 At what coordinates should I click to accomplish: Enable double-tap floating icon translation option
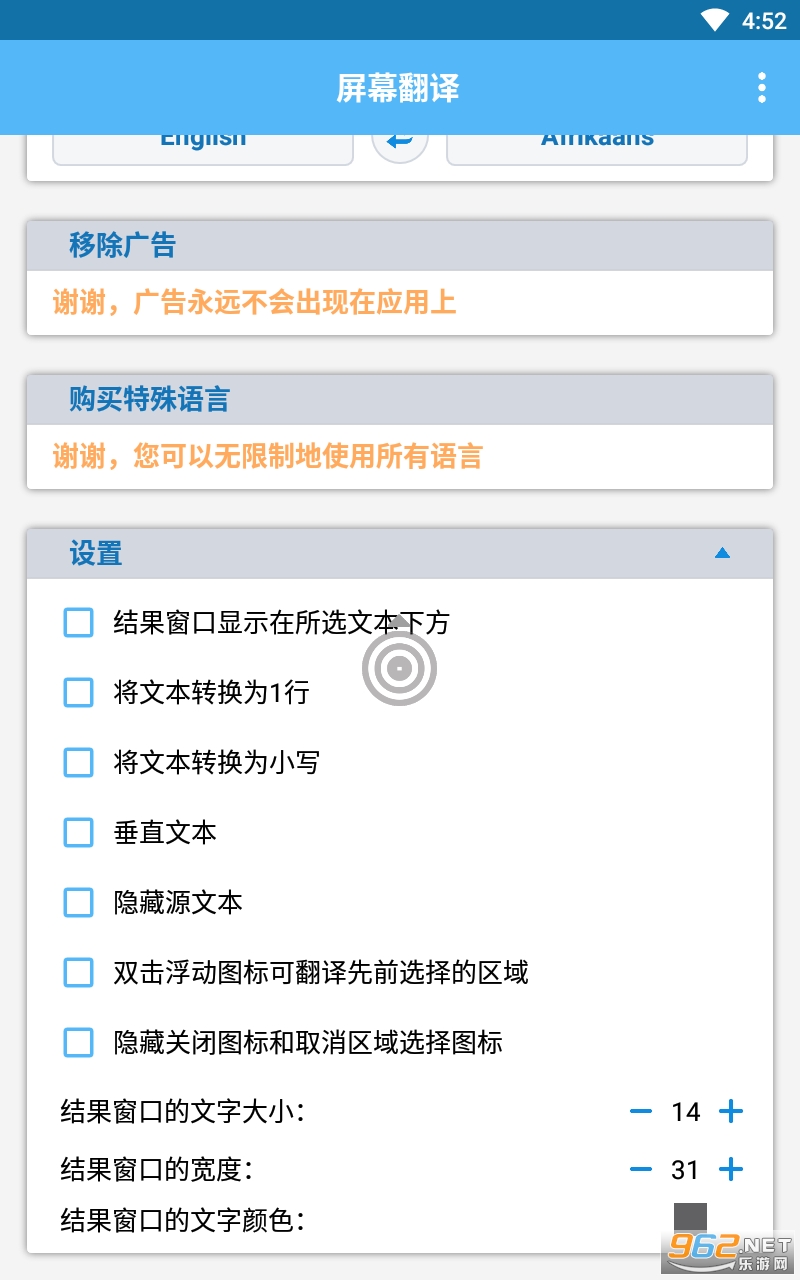click(78, 973)
